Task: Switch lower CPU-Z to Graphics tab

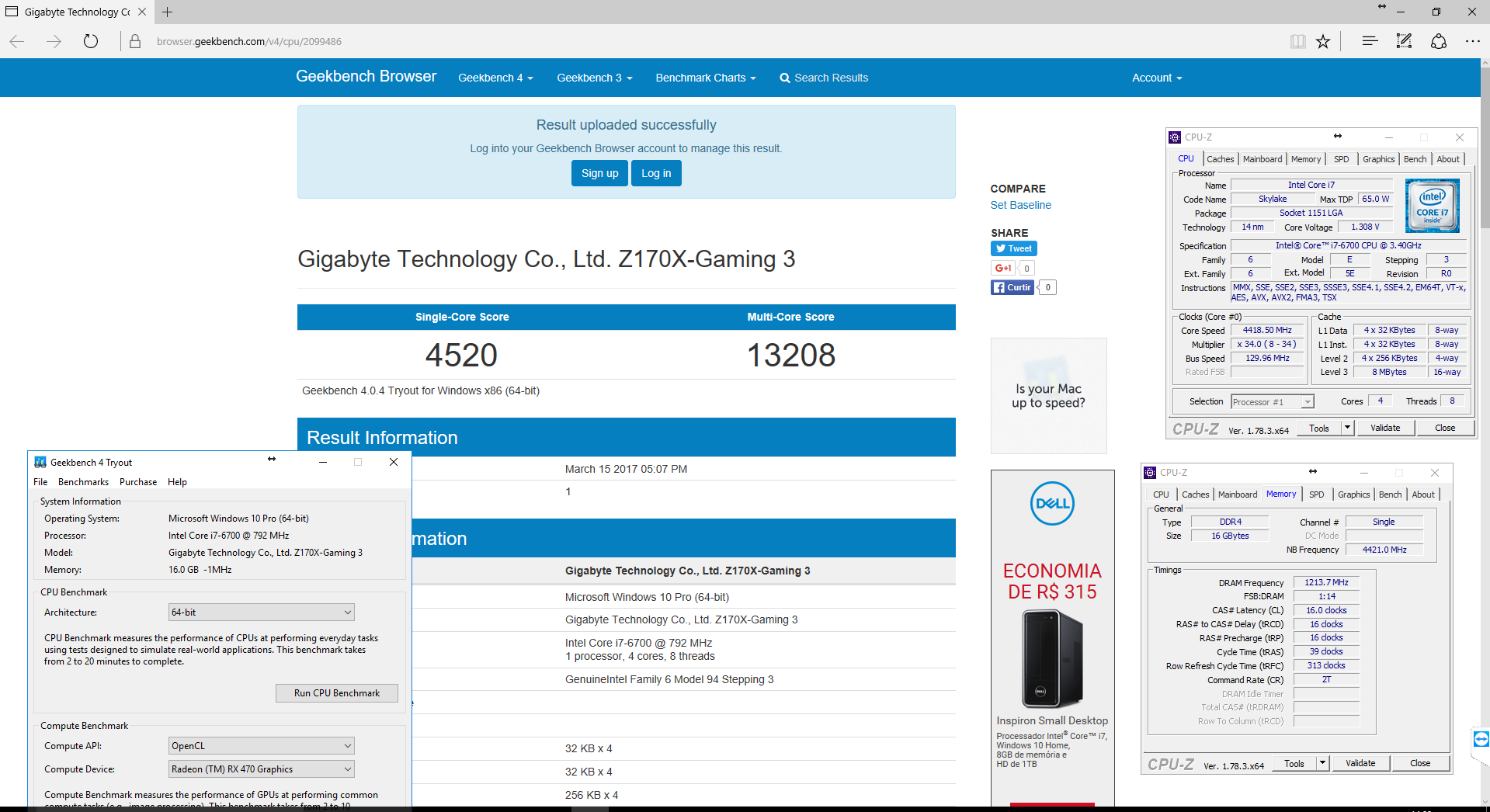Action: [x=1354, y=494]
